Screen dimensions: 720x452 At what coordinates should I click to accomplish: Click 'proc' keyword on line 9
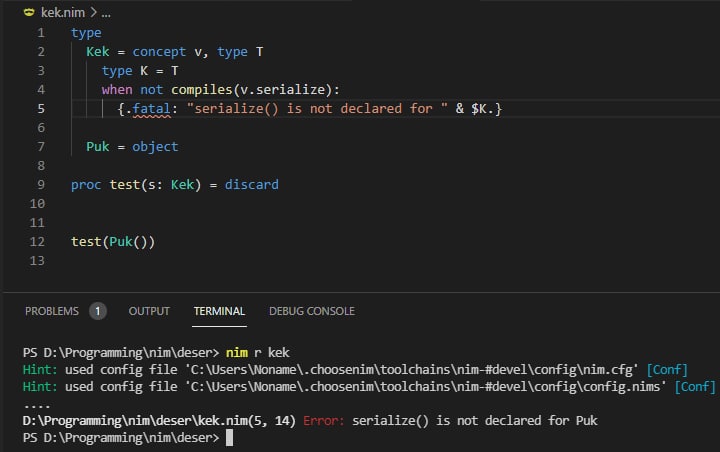86,185
